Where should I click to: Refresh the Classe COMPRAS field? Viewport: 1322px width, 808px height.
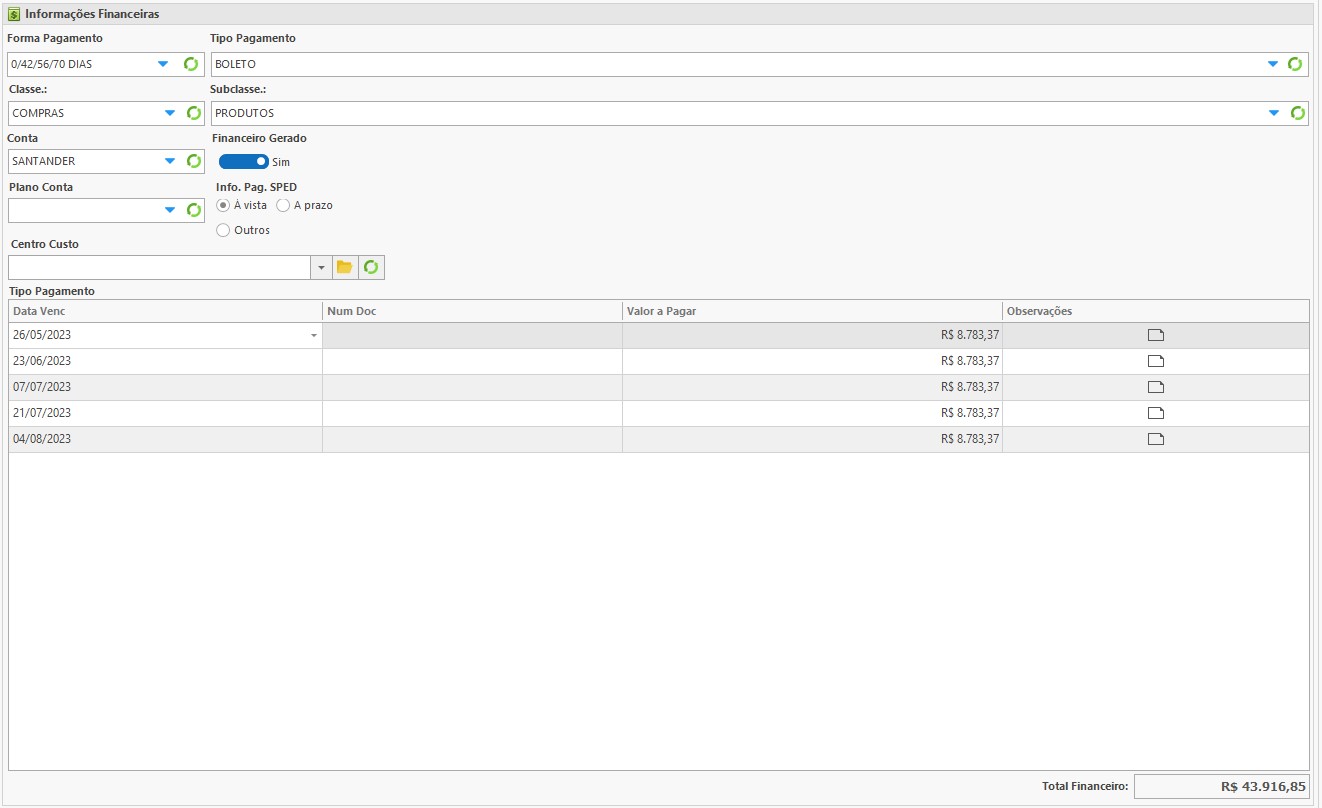click(194, 113)
